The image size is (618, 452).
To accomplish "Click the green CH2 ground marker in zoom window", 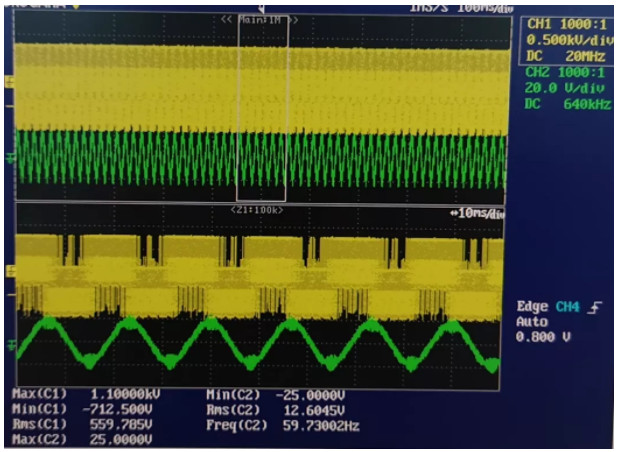I will point(11,345).
